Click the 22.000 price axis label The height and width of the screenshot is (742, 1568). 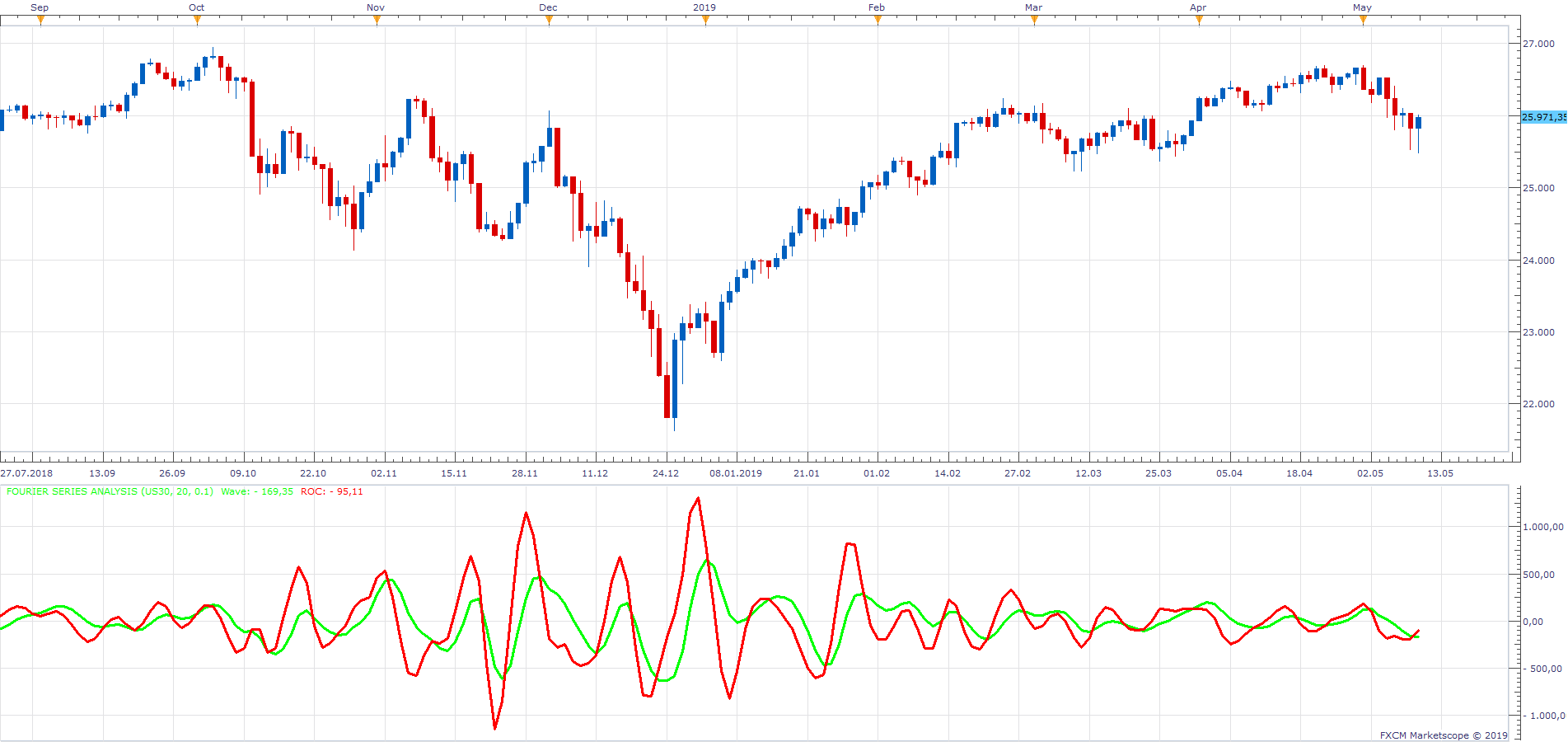pos(1538,404)
